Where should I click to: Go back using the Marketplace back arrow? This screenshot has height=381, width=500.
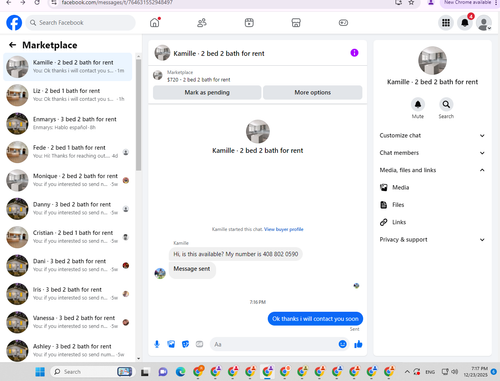12,45
